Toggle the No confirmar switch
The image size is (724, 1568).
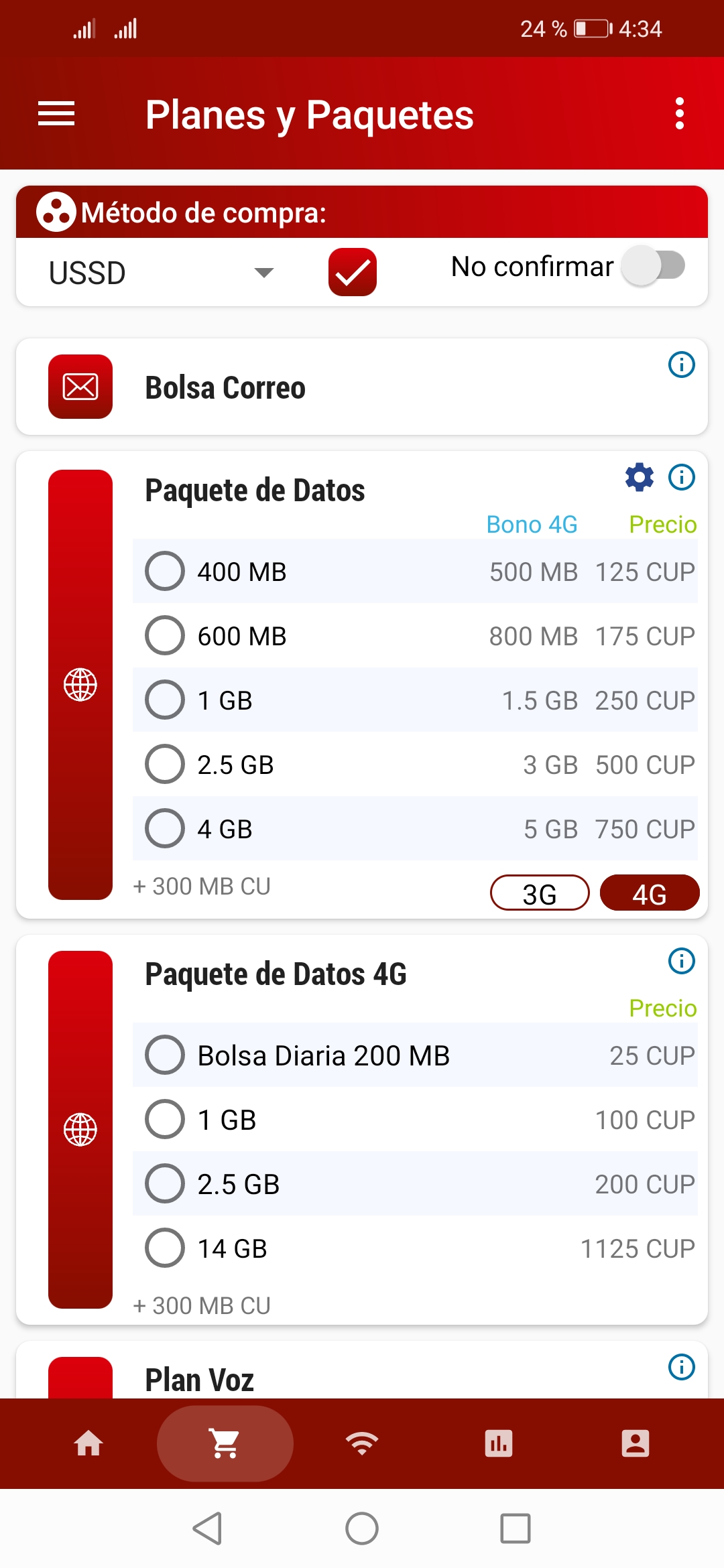653,266
